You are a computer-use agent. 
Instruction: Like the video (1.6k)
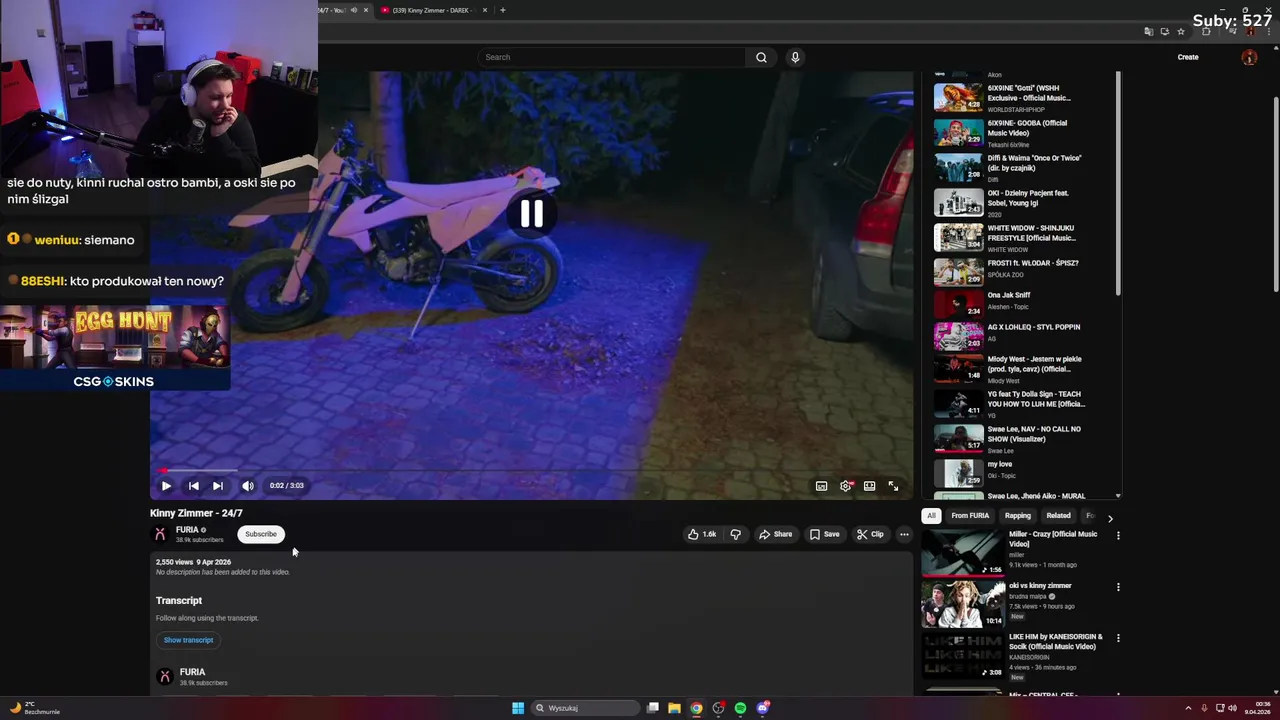pyautogui.click(x=702, y=534)
